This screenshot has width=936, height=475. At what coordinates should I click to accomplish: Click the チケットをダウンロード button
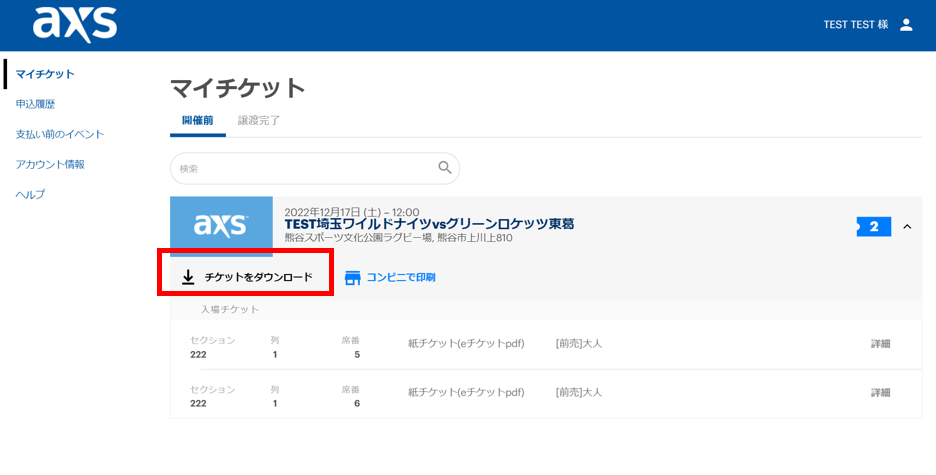(247, 277)
